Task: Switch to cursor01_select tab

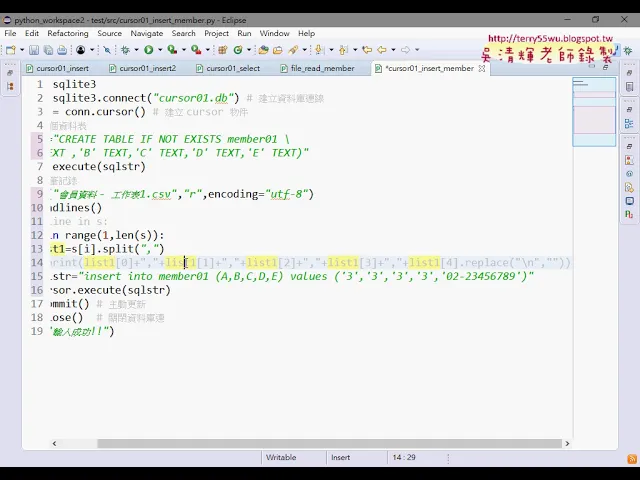Action: point(229,69)
